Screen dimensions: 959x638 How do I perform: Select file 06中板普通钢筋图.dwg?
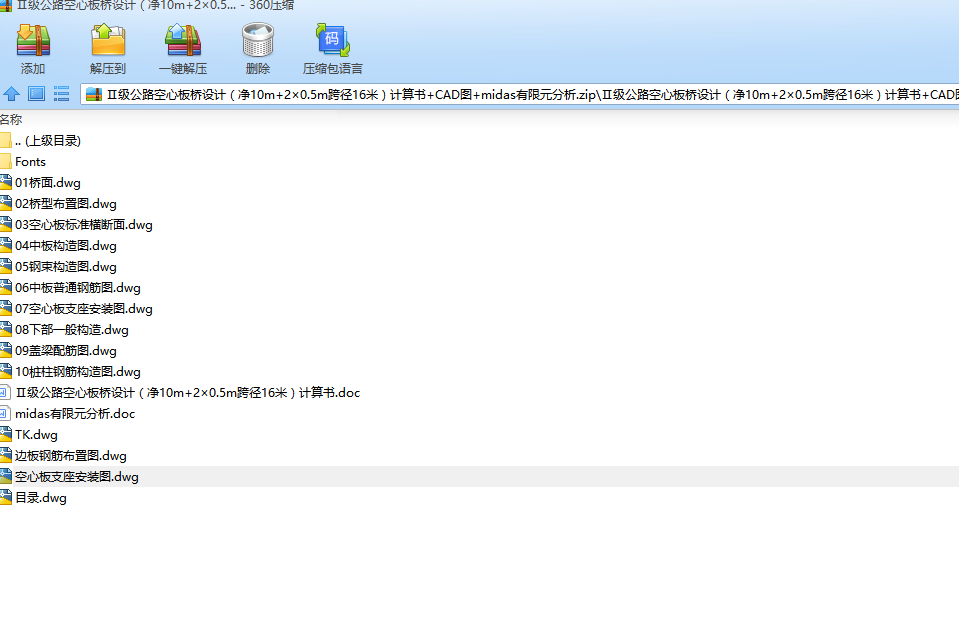[x=78, y=287]
